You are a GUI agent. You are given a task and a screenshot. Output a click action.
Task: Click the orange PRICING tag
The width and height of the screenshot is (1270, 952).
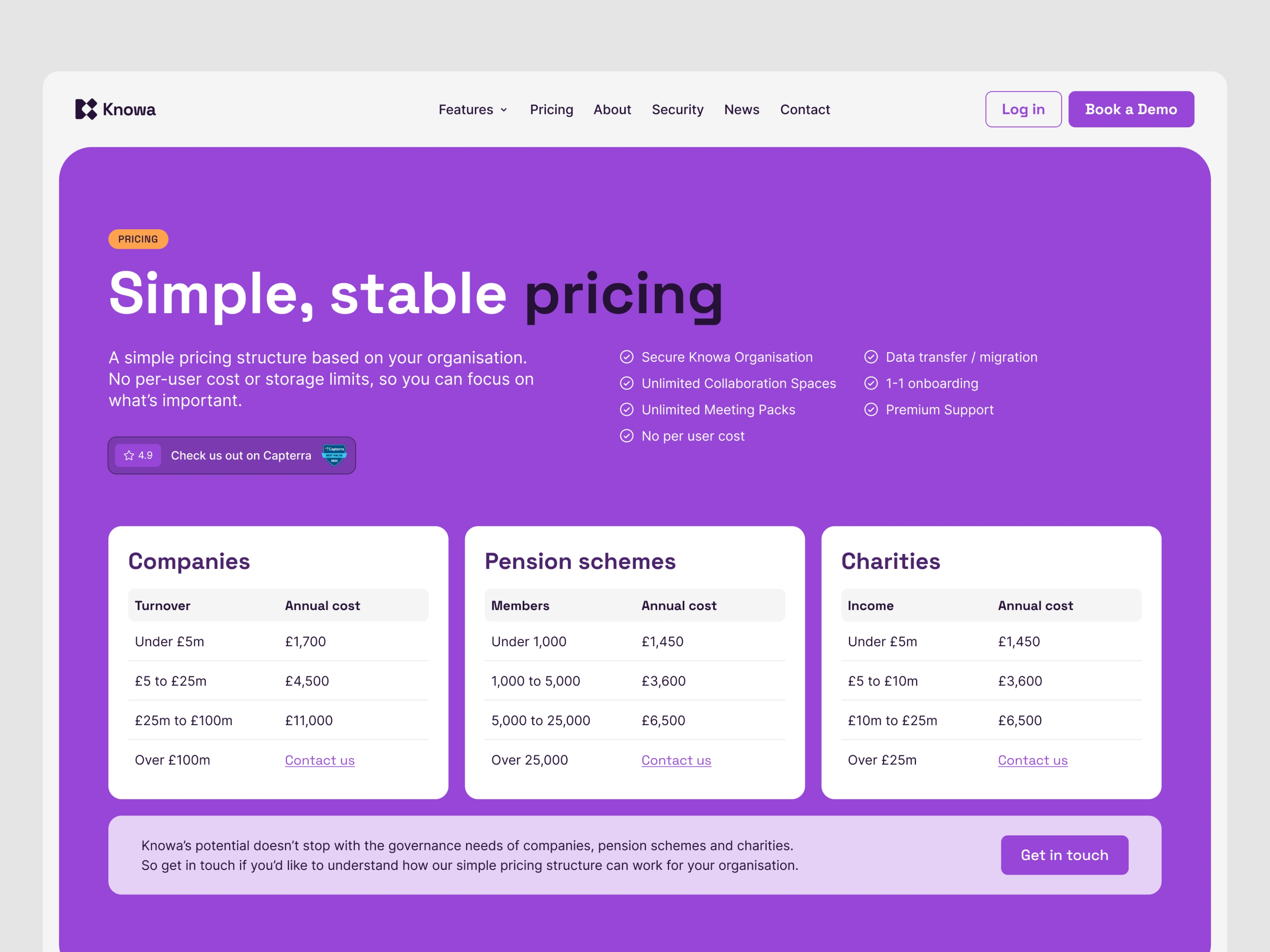(139, 239)
